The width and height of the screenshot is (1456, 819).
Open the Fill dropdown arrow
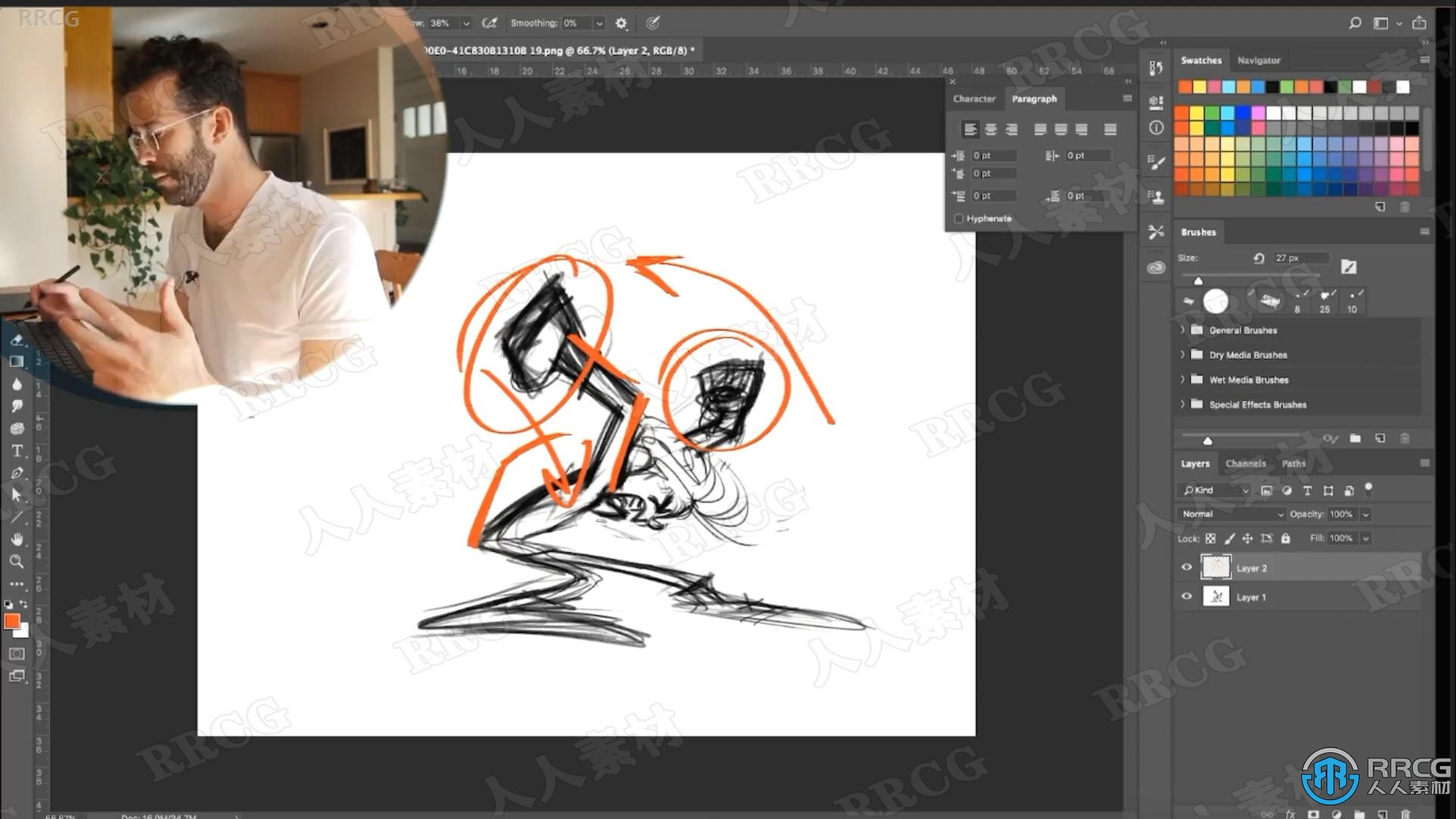coord(1366,538)
